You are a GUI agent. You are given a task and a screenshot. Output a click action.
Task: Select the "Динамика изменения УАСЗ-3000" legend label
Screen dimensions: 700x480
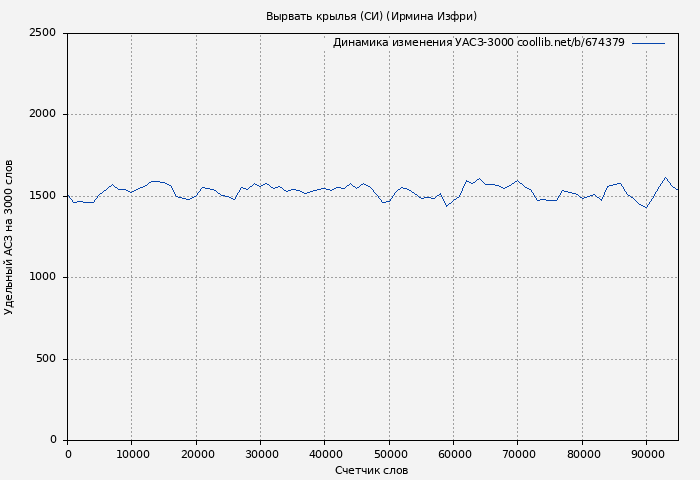423,43
